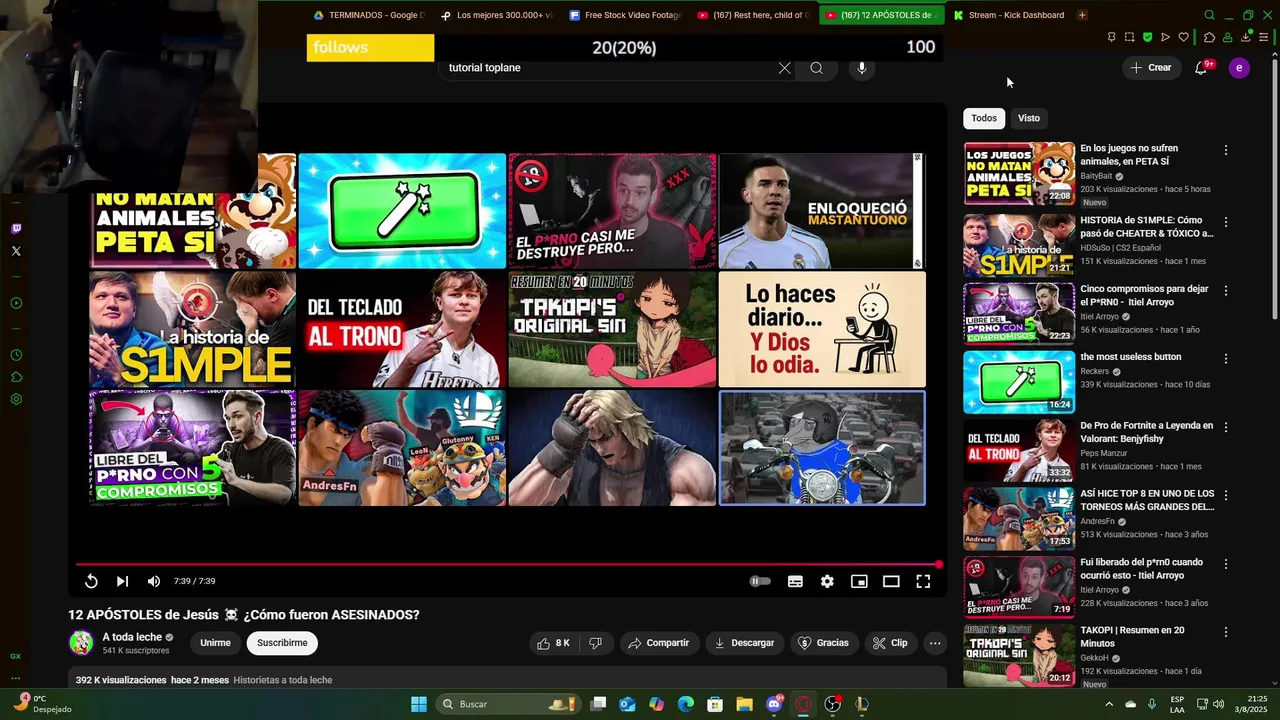Click the browser tab search magnifier
Screen dimensions: 1280x720
[1209, 15]
